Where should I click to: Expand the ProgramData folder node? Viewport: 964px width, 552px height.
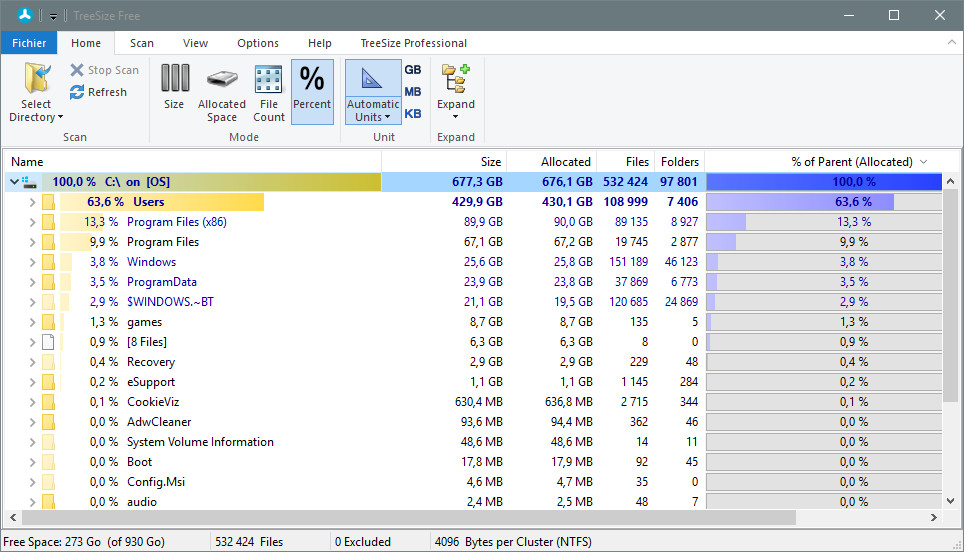click(32, 282)
